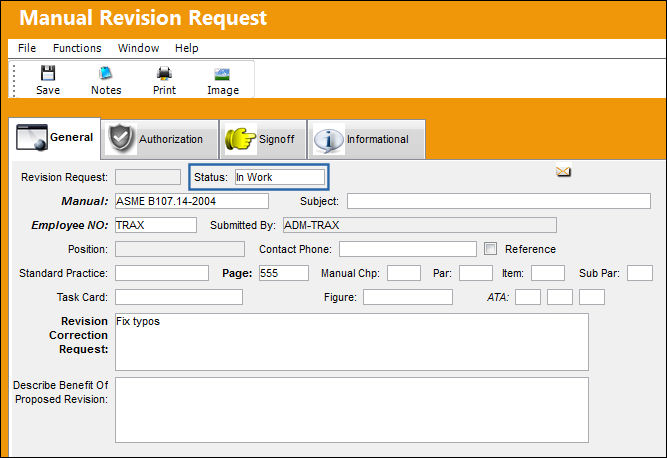Click the Revision Correction Request text area
The width and height of the screenshot is (667, 458).
(352, 342)
